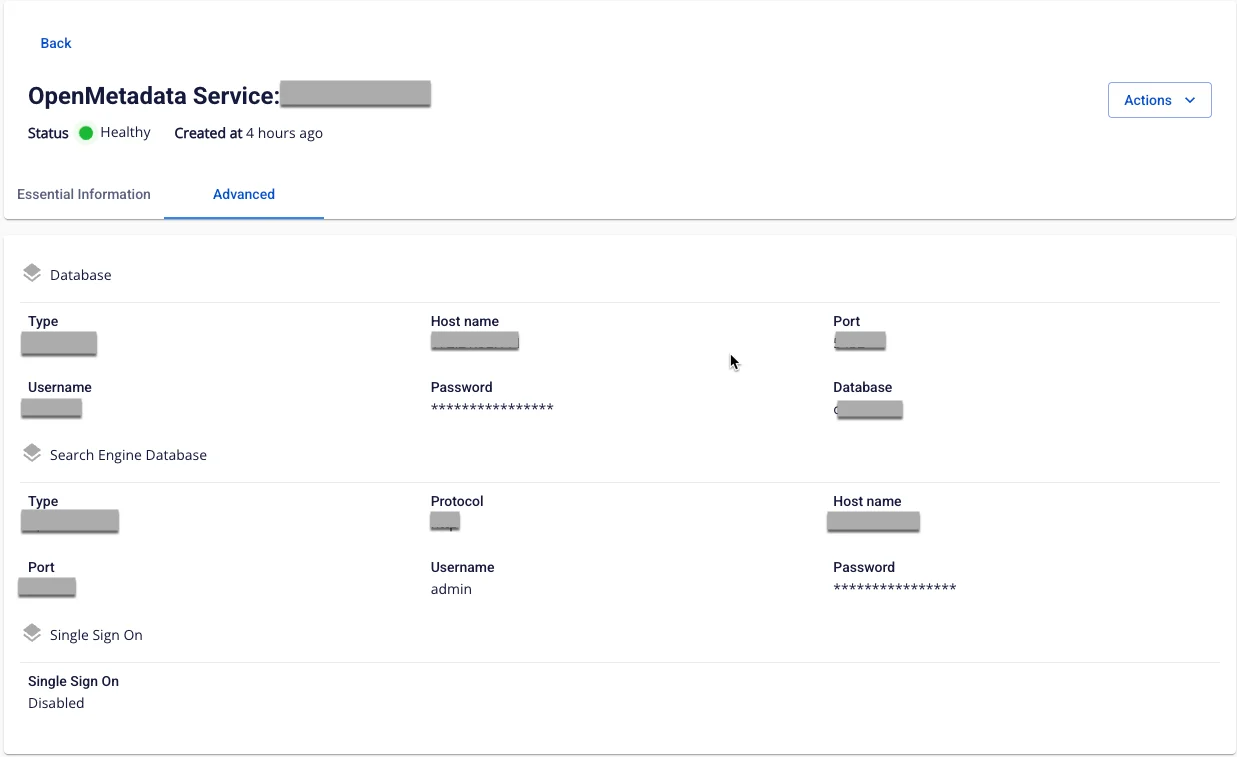The height and width of the screenshot is (757, 1237).
Task: Switch to the Essential Information tab
Action: [x=84, y=194]
